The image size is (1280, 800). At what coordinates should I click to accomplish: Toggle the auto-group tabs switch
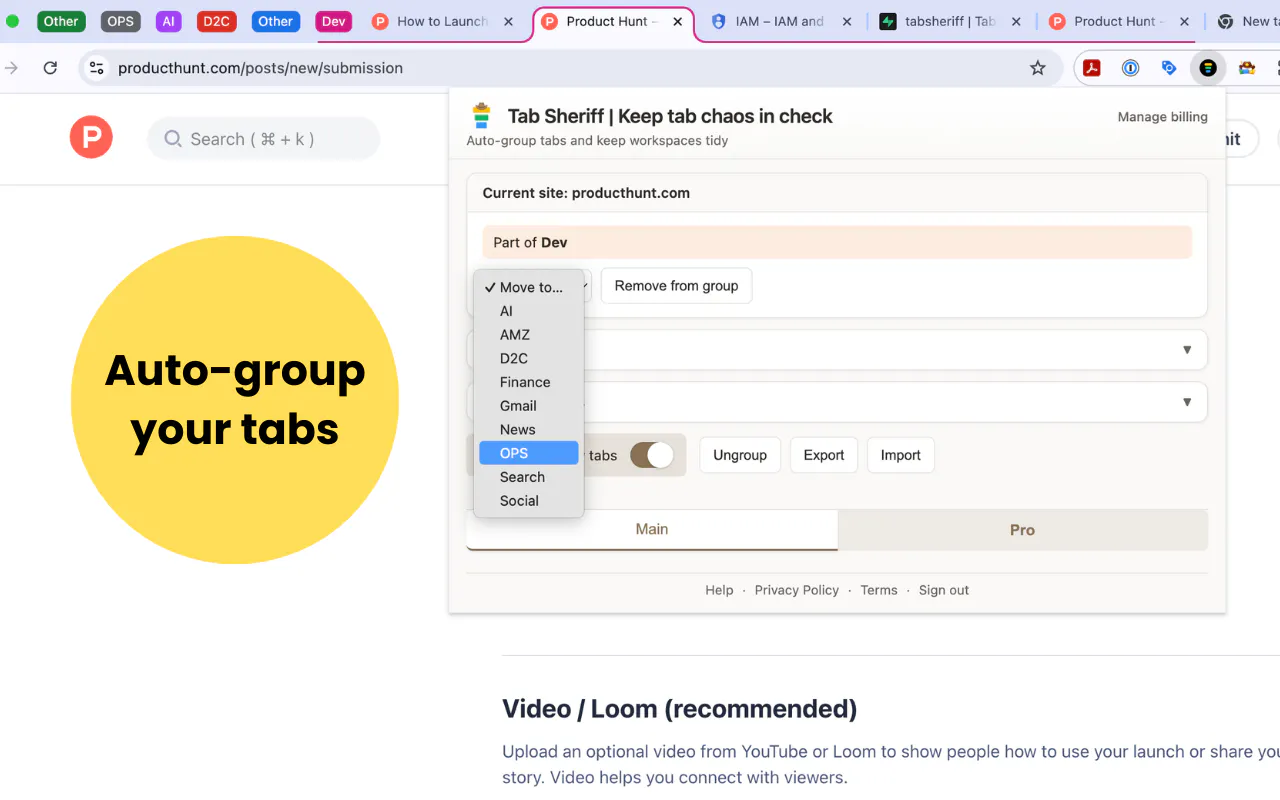[x=652, y=455]
